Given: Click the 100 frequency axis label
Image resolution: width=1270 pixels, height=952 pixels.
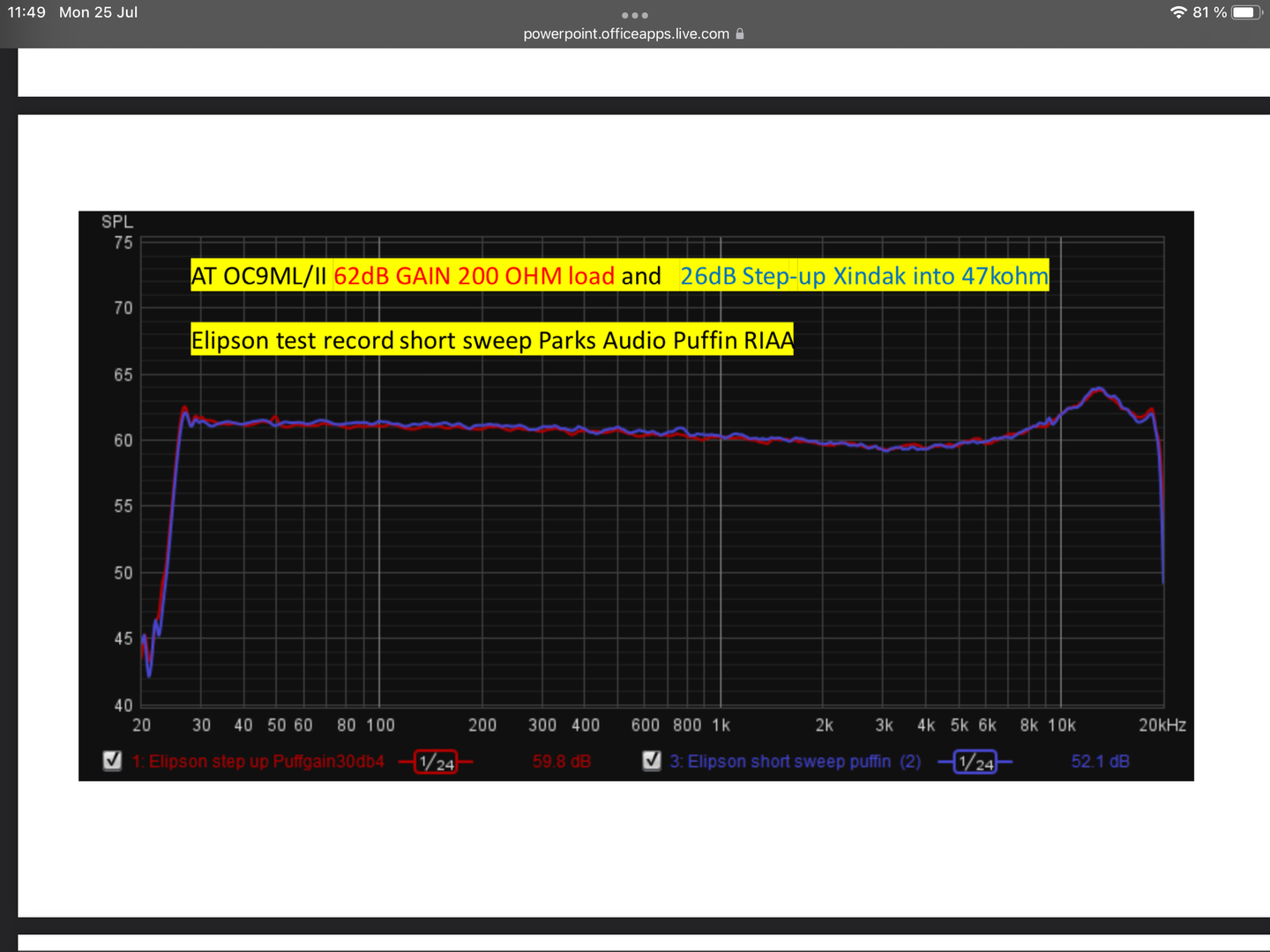Looking at the screenshot, I should 380,725.
